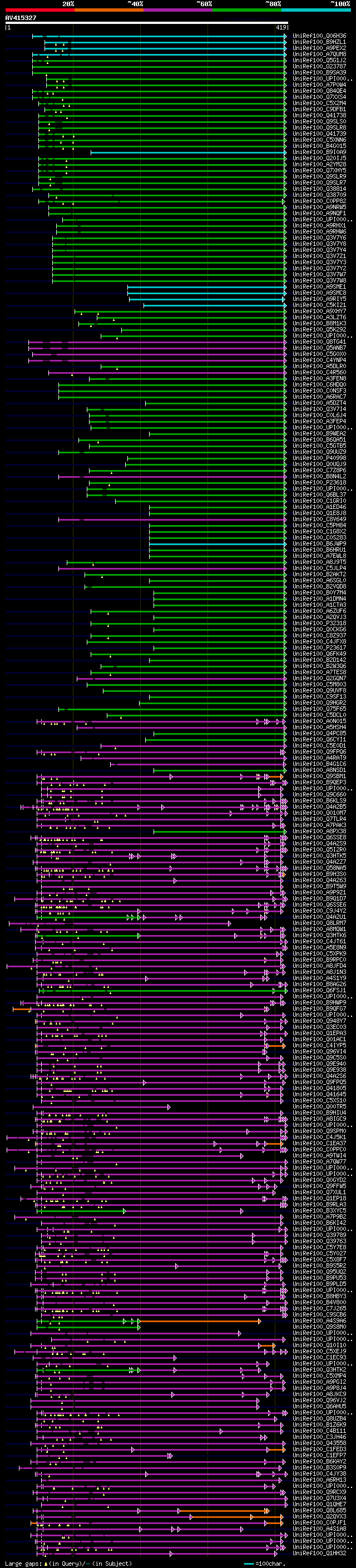Select the UniRef100_A0N015 label
The image size is (356, 1568).
[x=319, y=721]
